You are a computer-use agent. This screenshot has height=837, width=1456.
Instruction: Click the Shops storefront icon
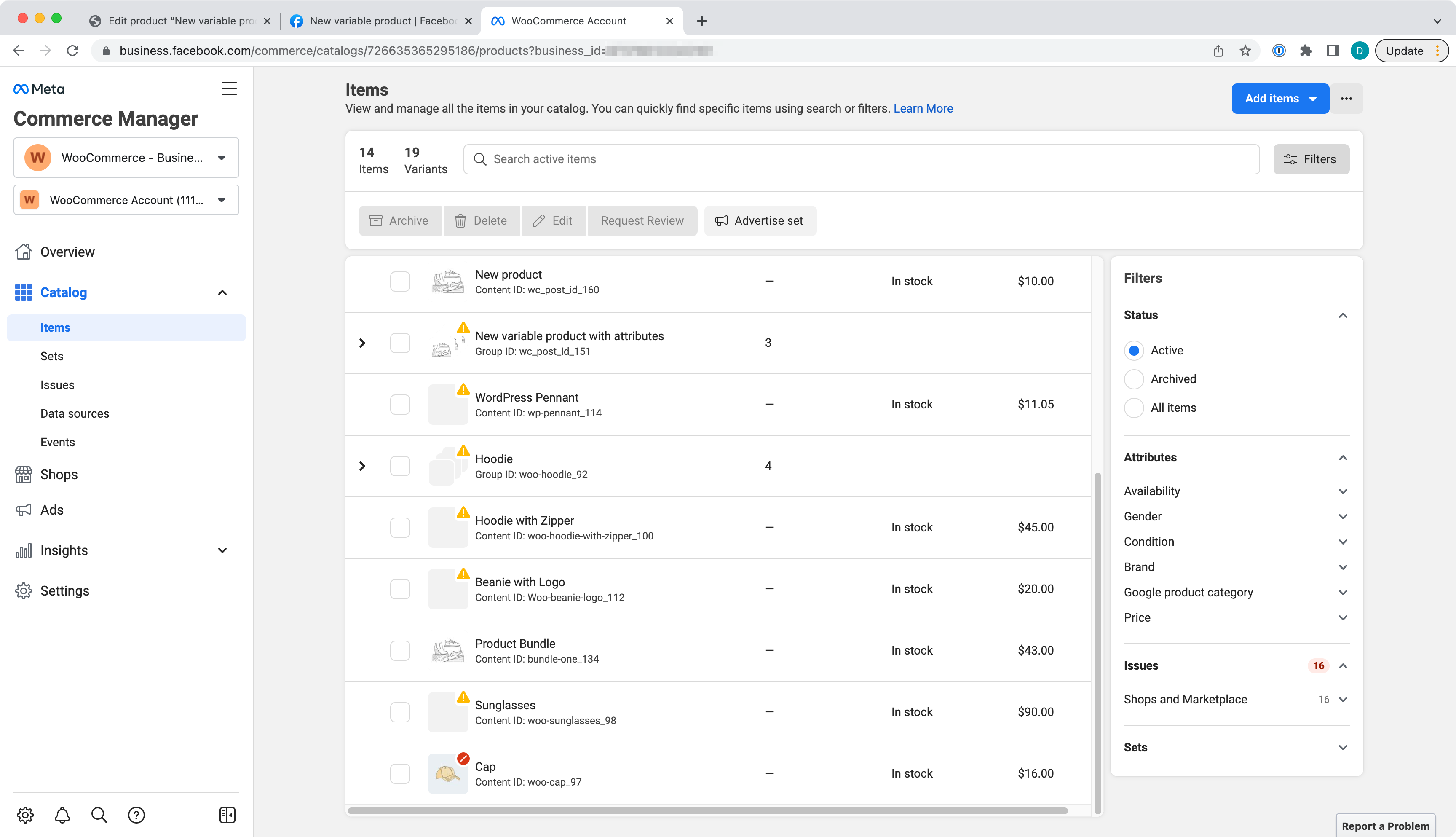(24, 474)
